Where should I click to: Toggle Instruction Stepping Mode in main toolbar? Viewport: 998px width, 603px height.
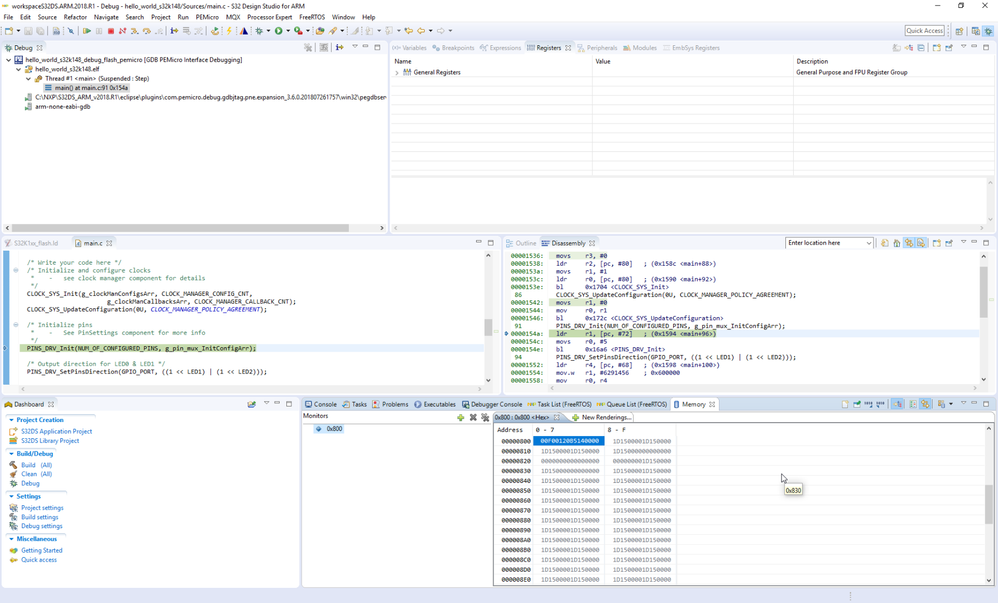point(174,31)
